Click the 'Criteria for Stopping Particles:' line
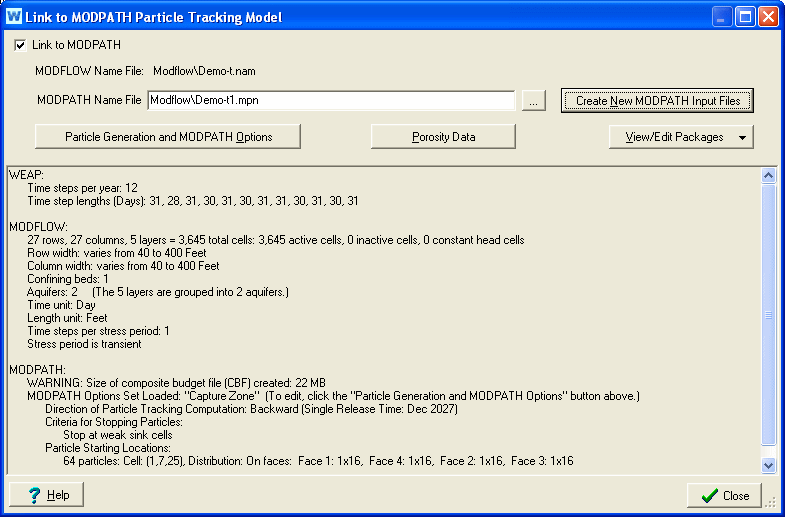The image size is (785, 517). [x=114, y=422]
